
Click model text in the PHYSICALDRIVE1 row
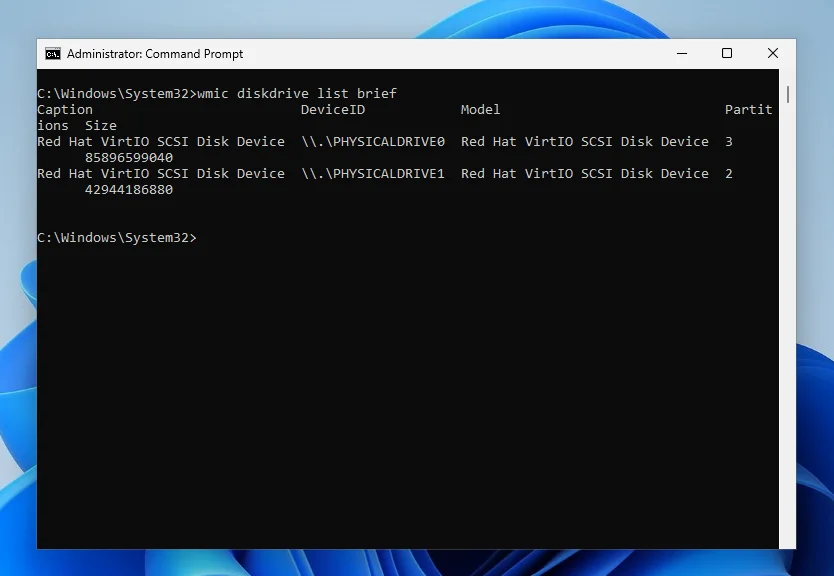[x=585, y=173]
